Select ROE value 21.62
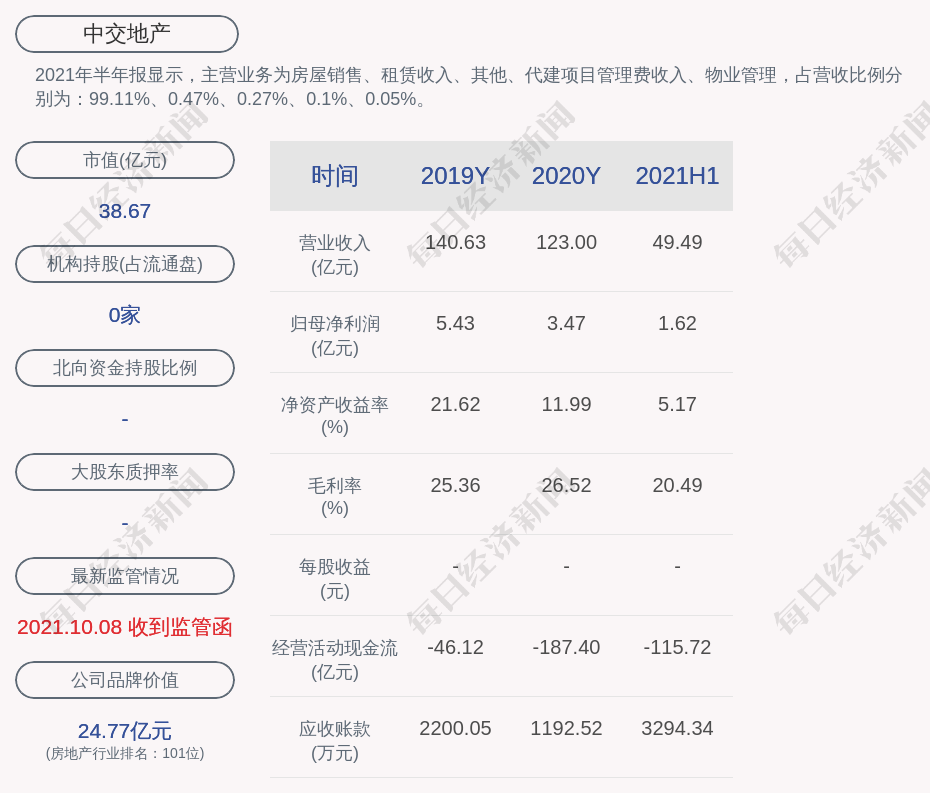 coord(455,404)
